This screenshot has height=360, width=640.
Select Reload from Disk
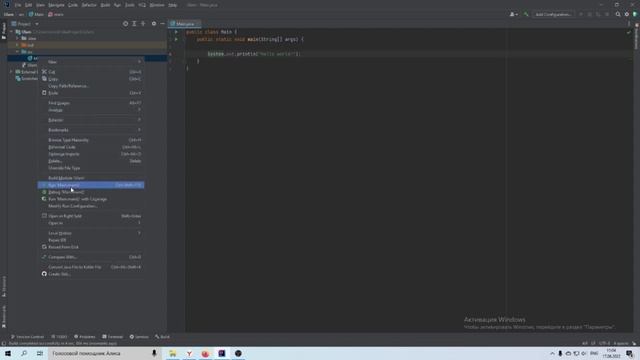91,247
